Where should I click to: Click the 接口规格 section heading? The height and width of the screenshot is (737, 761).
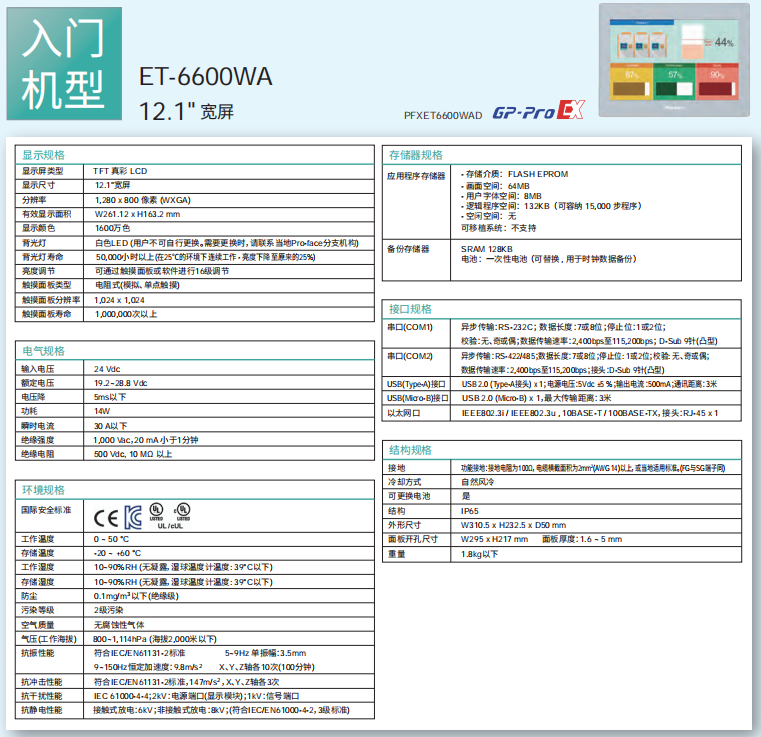tap(410, 309)
